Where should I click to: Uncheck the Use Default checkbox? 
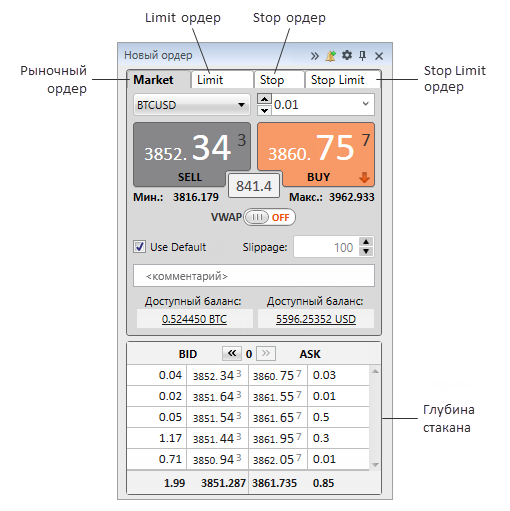pyautogui.click(x=139, y=247)
